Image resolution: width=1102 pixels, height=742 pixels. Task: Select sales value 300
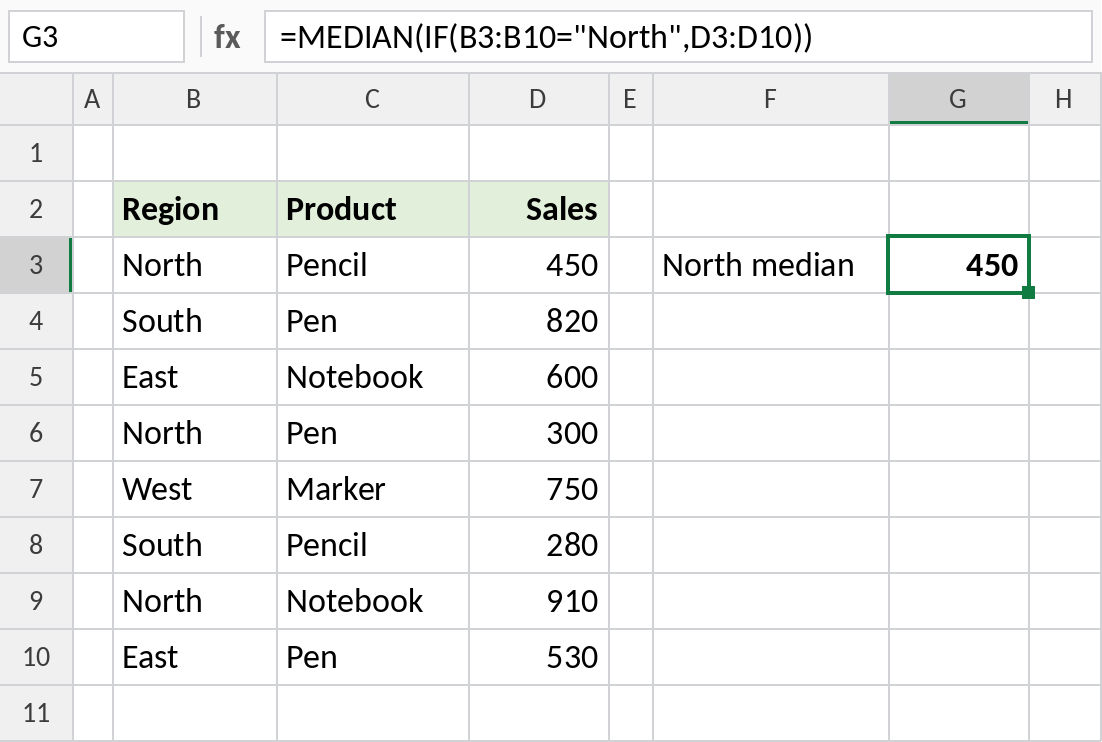tap(538, 434)
